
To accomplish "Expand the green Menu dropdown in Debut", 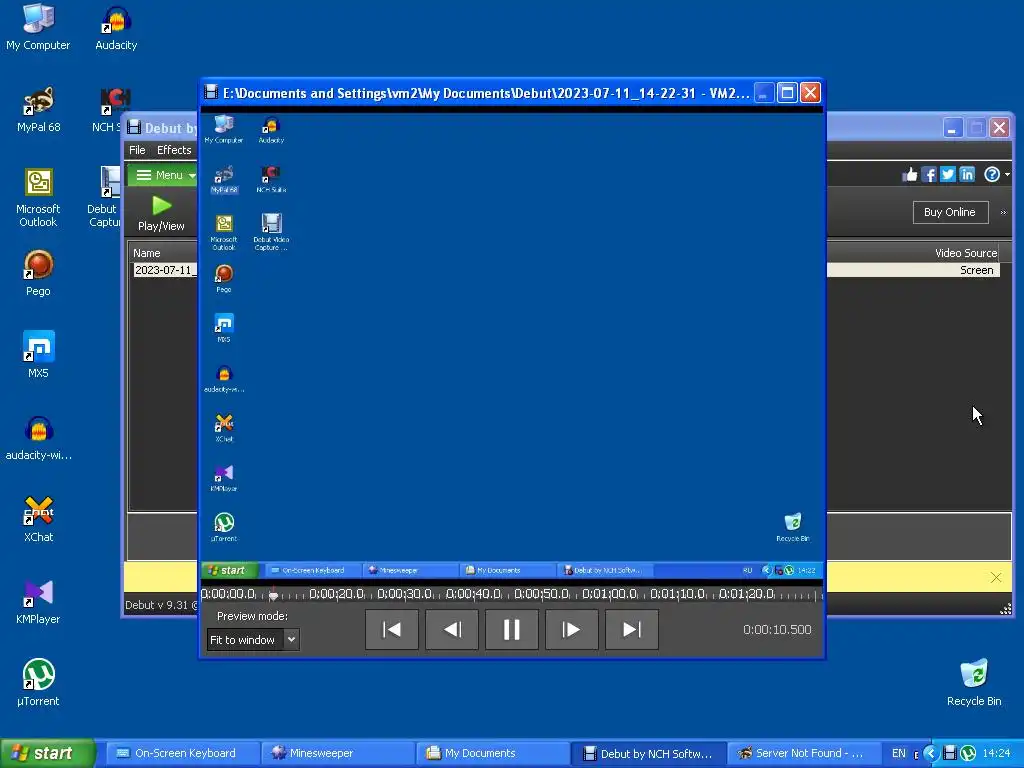I will (163, 175).
